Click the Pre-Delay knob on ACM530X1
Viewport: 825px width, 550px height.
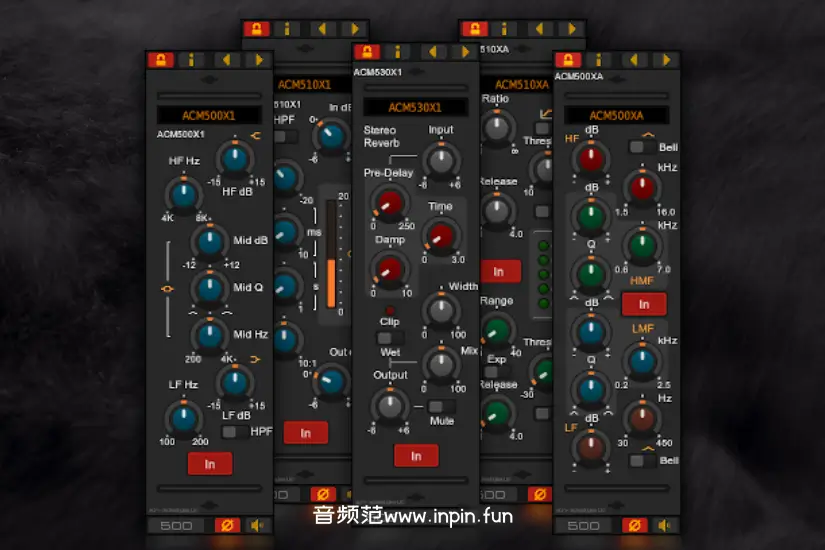click(390, 203)
